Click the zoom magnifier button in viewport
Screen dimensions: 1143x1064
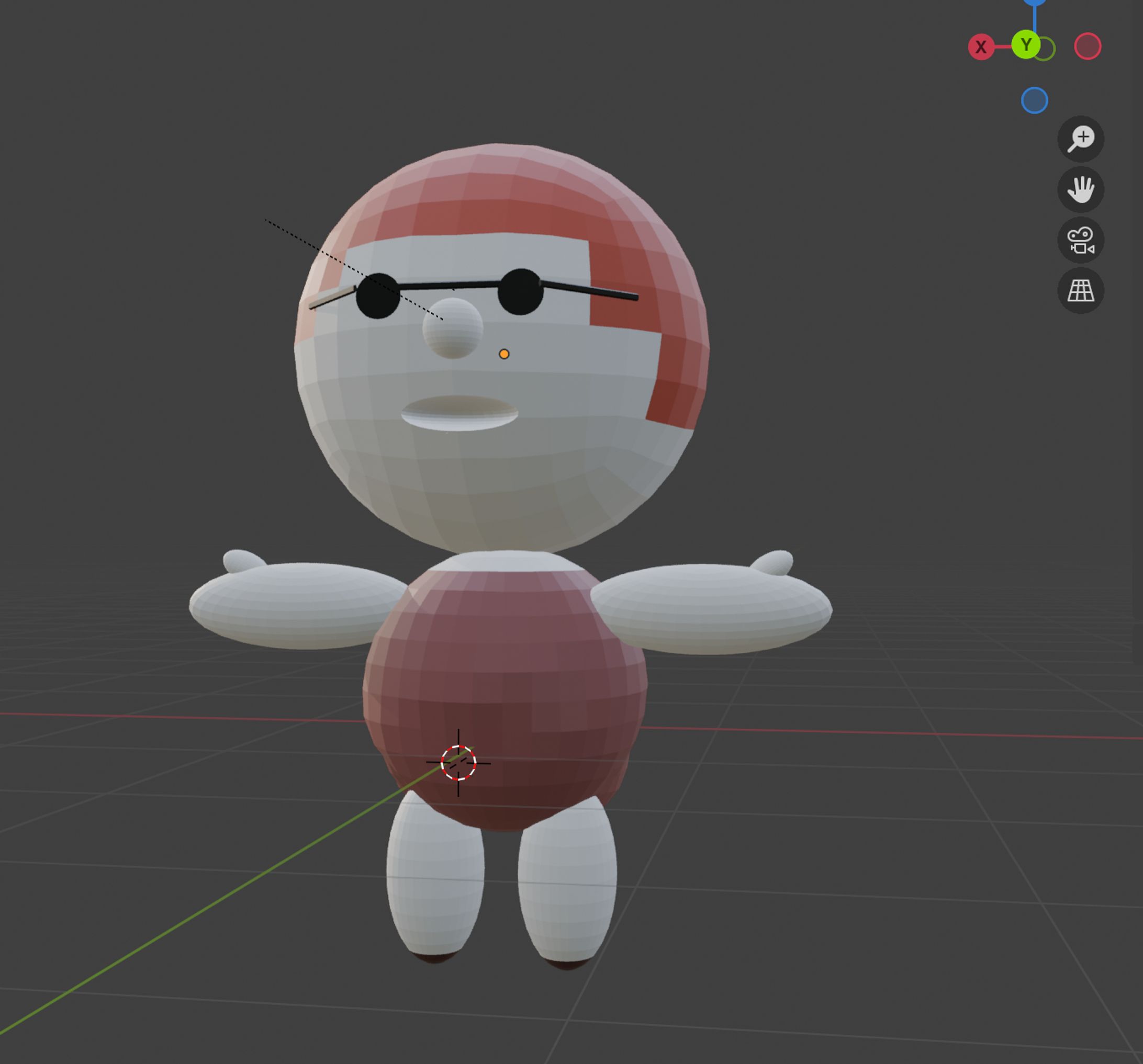(x=1080, y=139)
